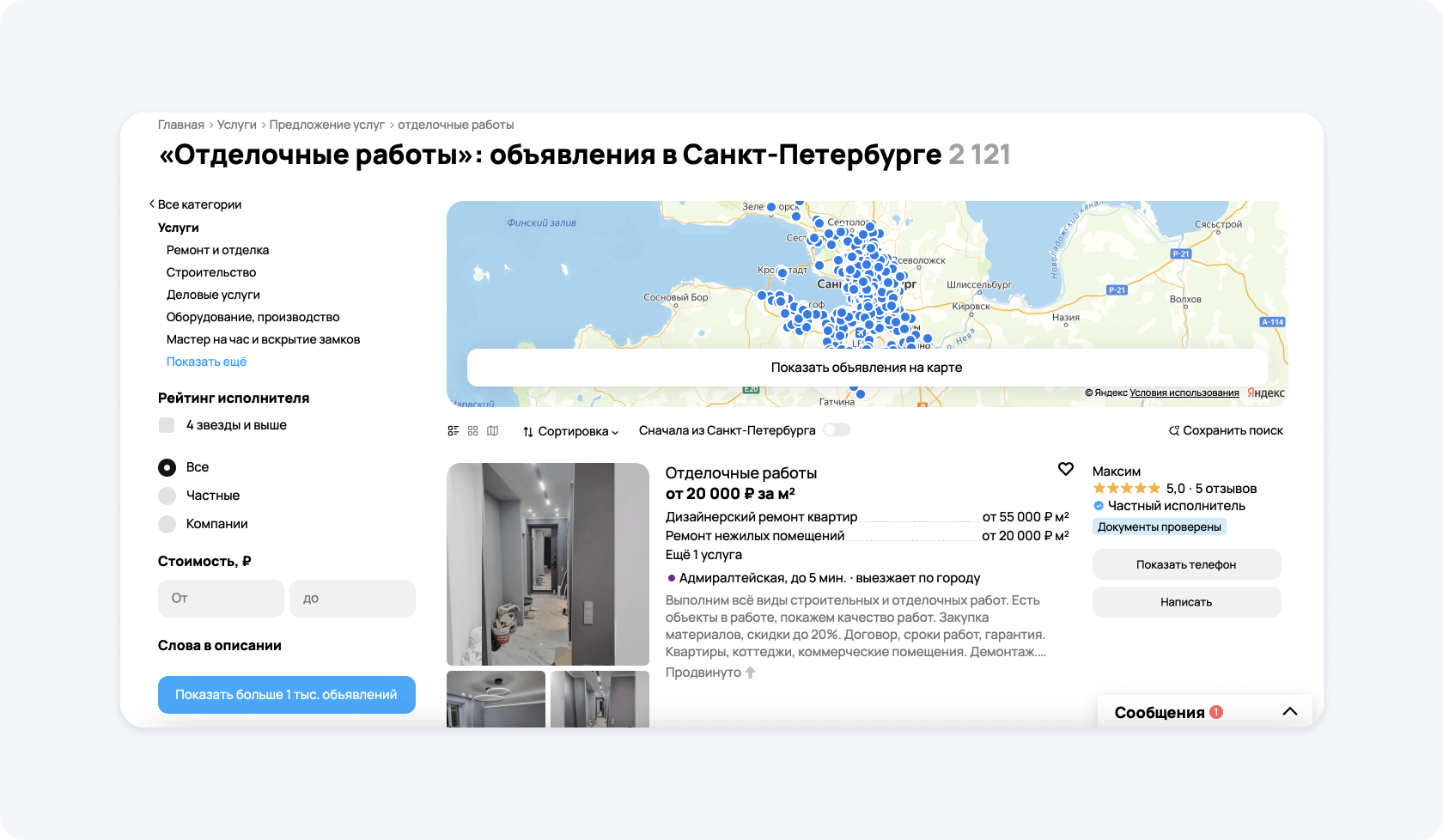The width and height of the screenshot is (1443, 840).
Task: Click the price От input field
Action: coord(221,599)
